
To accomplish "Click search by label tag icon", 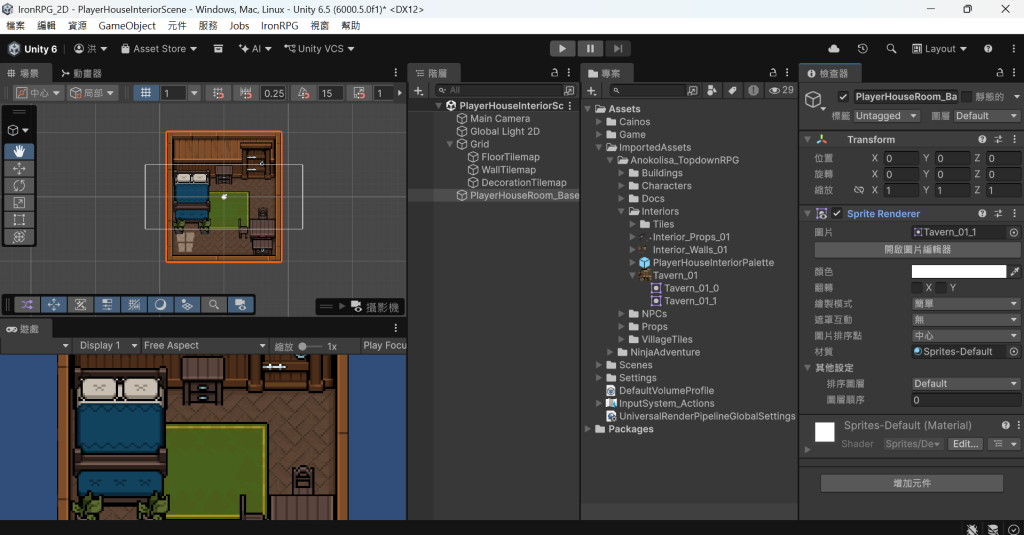I will pyautogui.click(x=733, y=91).
